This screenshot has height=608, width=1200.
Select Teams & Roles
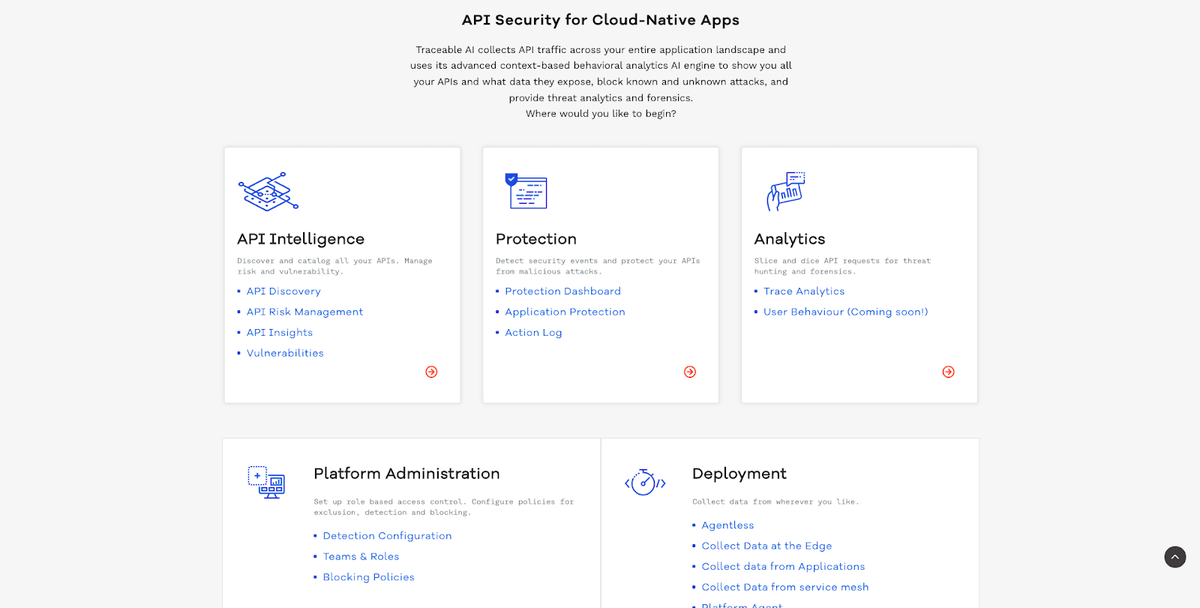(x=360, y=556)
